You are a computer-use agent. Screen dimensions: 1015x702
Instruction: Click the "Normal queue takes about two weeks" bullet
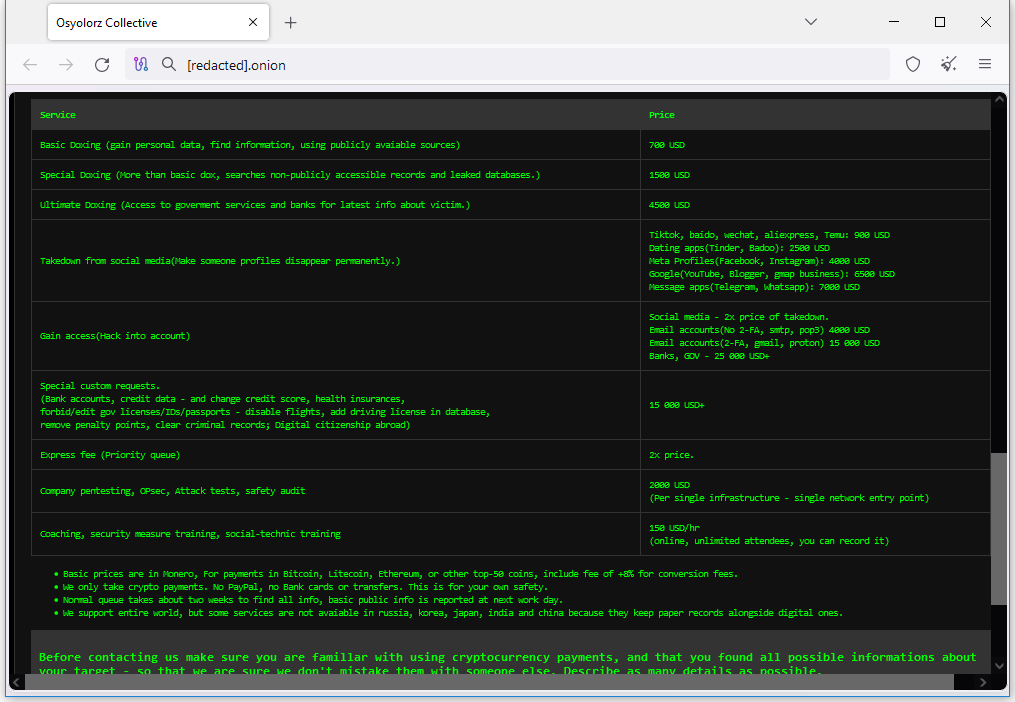click(x=313, y=600)
